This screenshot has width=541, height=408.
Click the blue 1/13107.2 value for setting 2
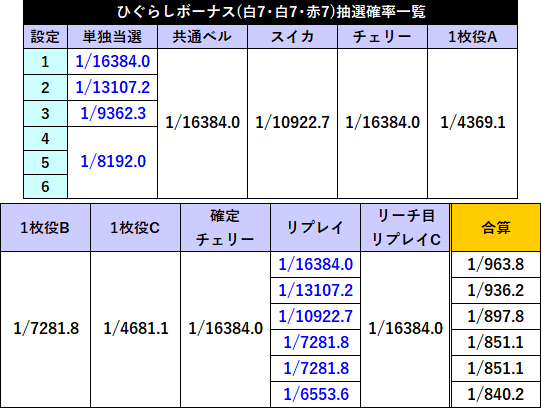coord(112,88)
